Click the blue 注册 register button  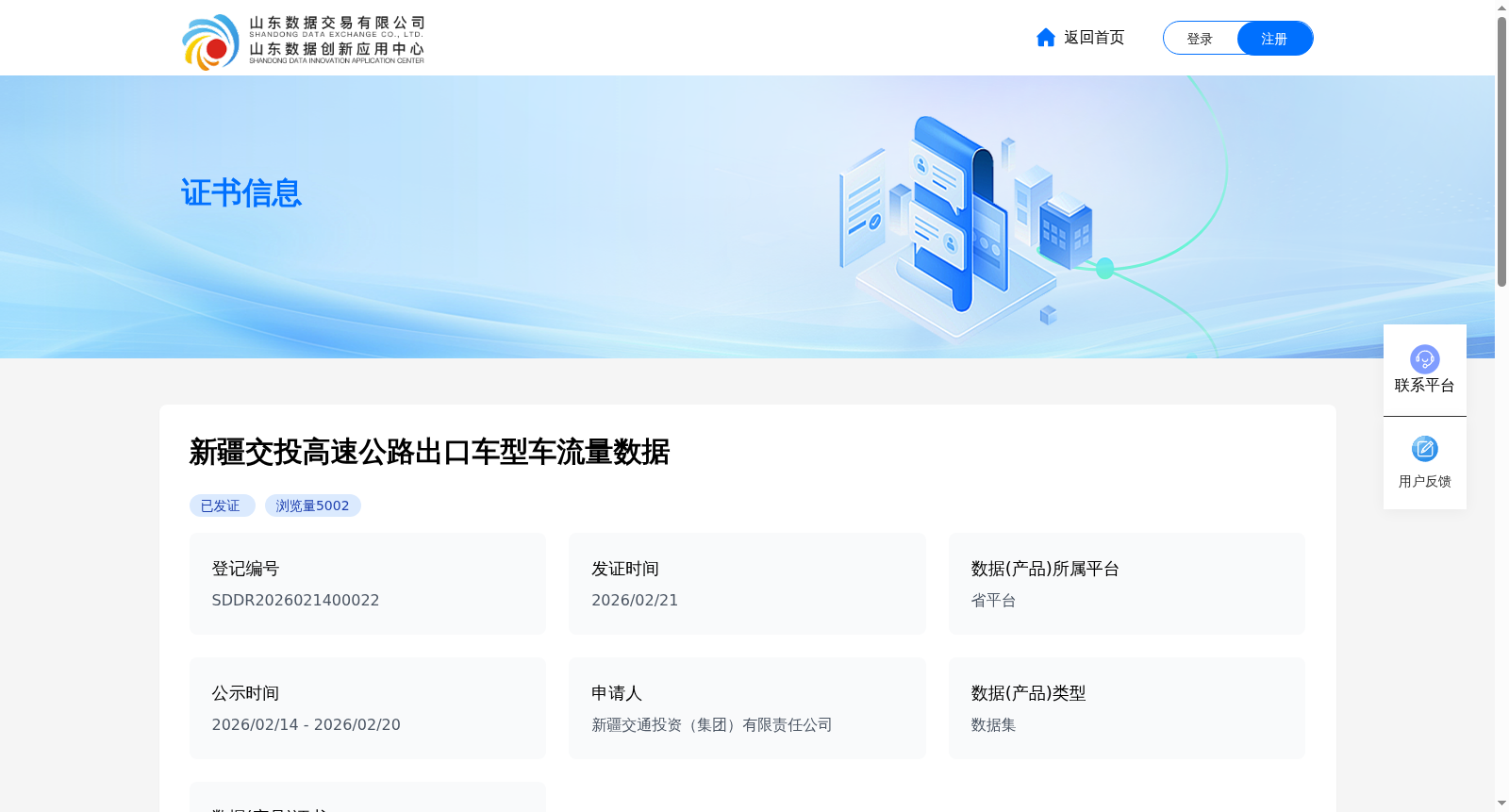coord(1274,39)
